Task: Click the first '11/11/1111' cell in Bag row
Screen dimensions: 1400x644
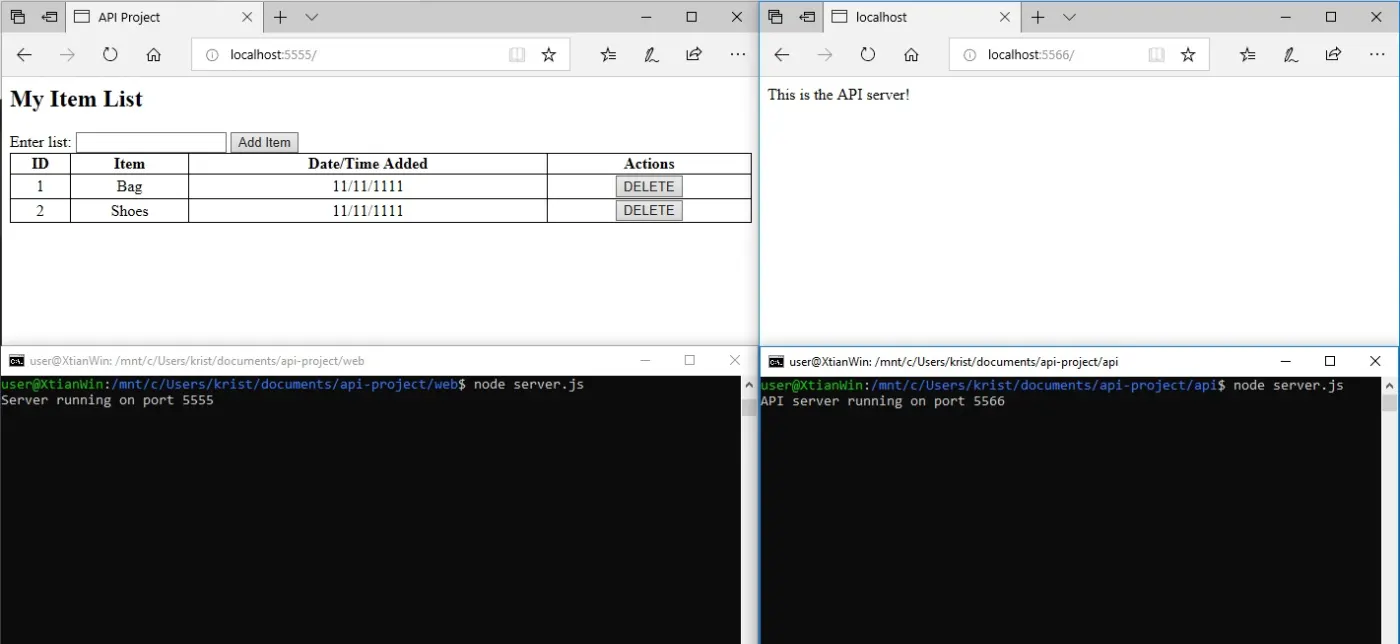Action: 368,186
